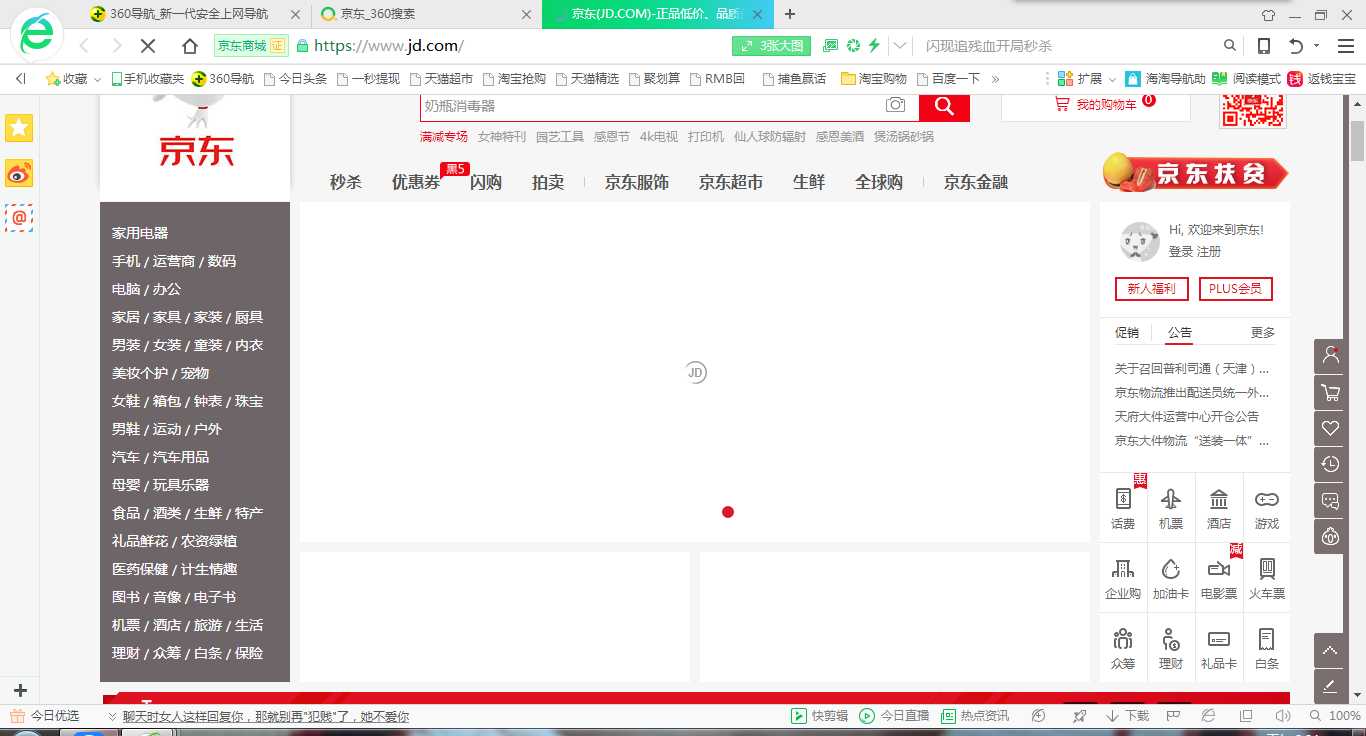Open the 理财 wealth management icon
This screenshot has width=1366, height=736.
[1171, 648]
